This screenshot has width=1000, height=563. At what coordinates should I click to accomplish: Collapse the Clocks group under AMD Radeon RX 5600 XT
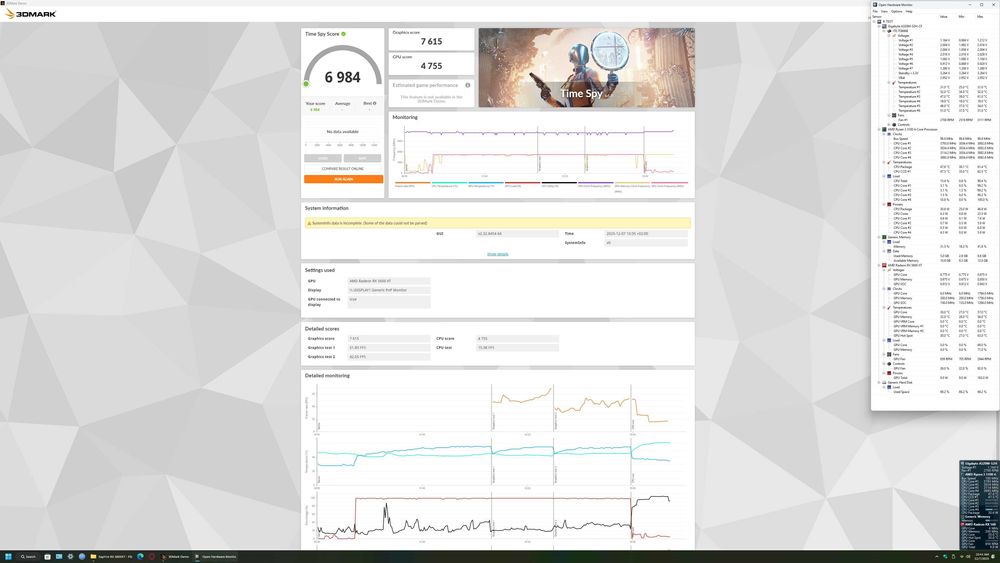coord(885,289)
